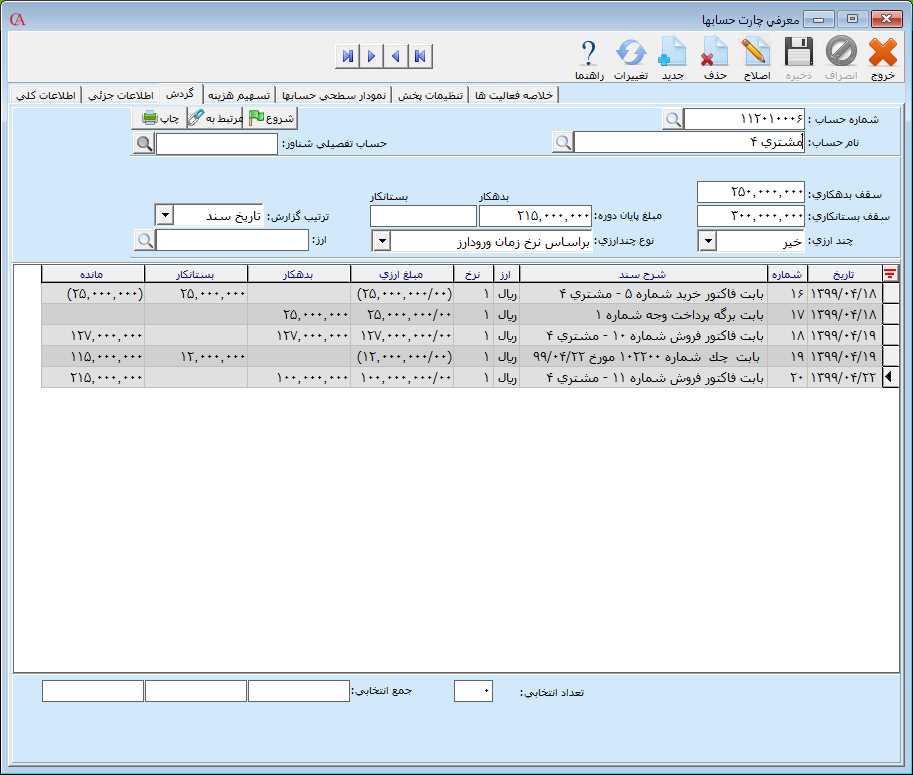Click the Edit (اصلاح) pencil icon

[756, 58]
